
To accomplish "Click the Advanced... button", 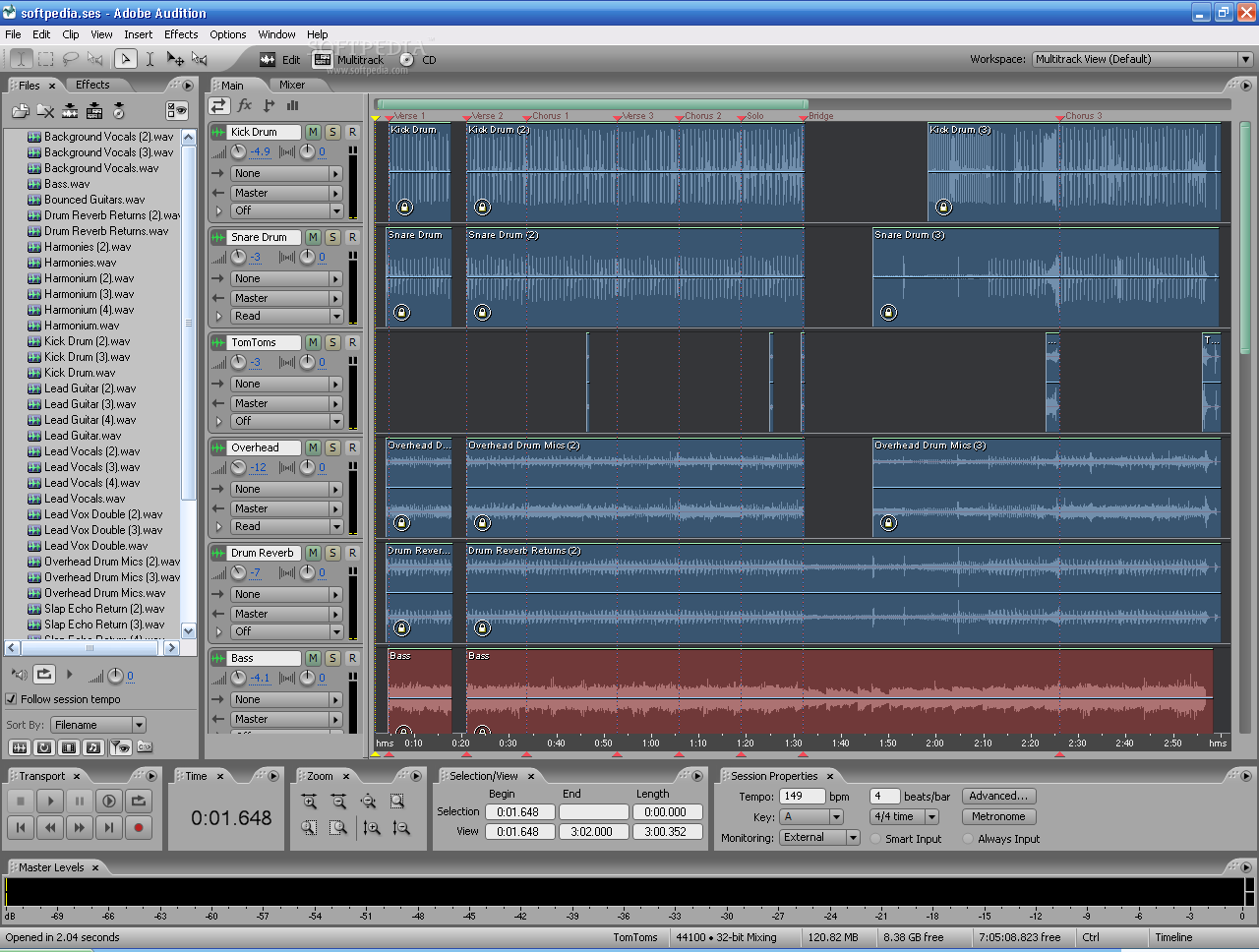I will click(998, 797).
